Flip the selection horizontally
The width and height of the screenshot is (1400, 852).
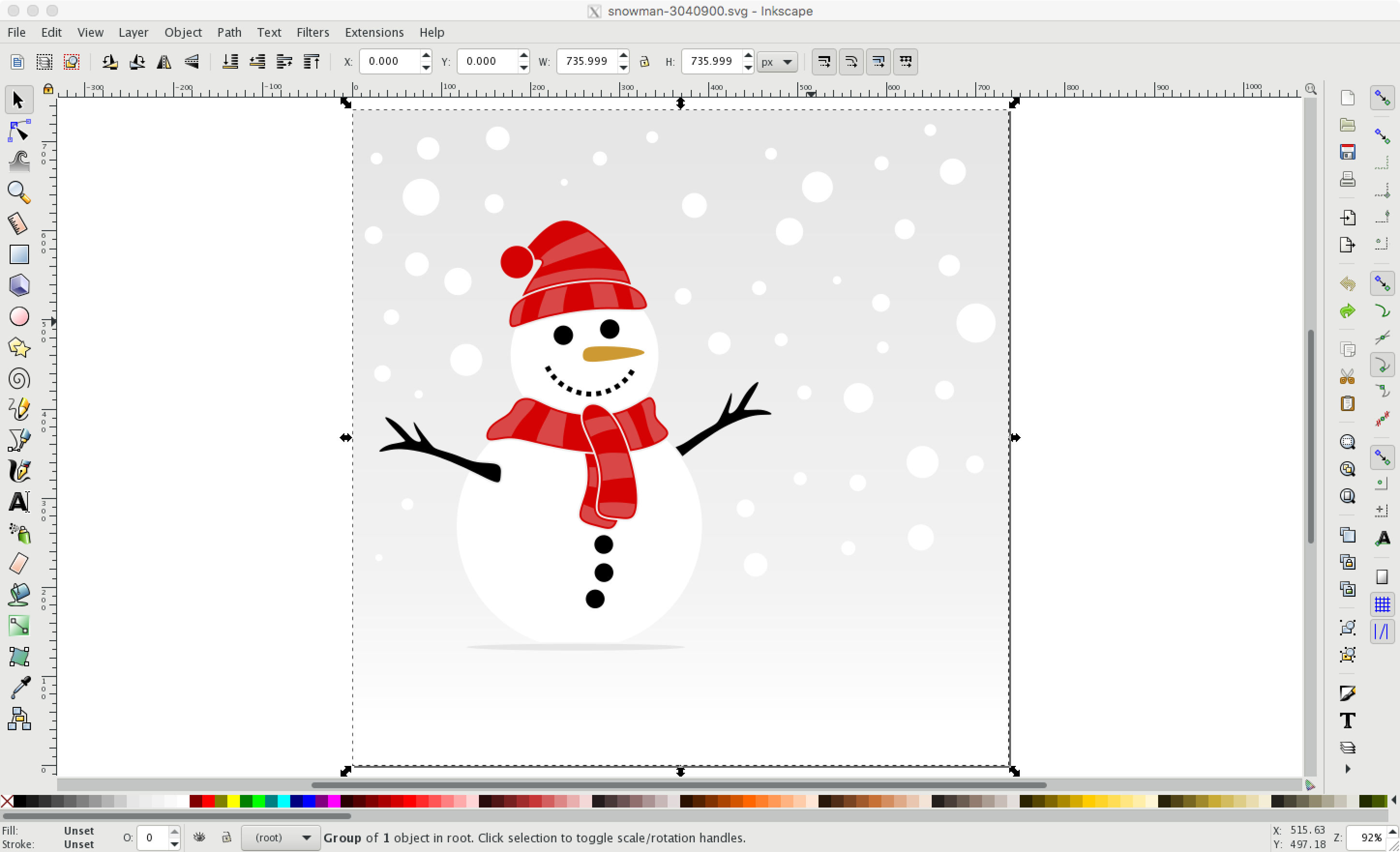pyautogui.click(x=164, y=61)
